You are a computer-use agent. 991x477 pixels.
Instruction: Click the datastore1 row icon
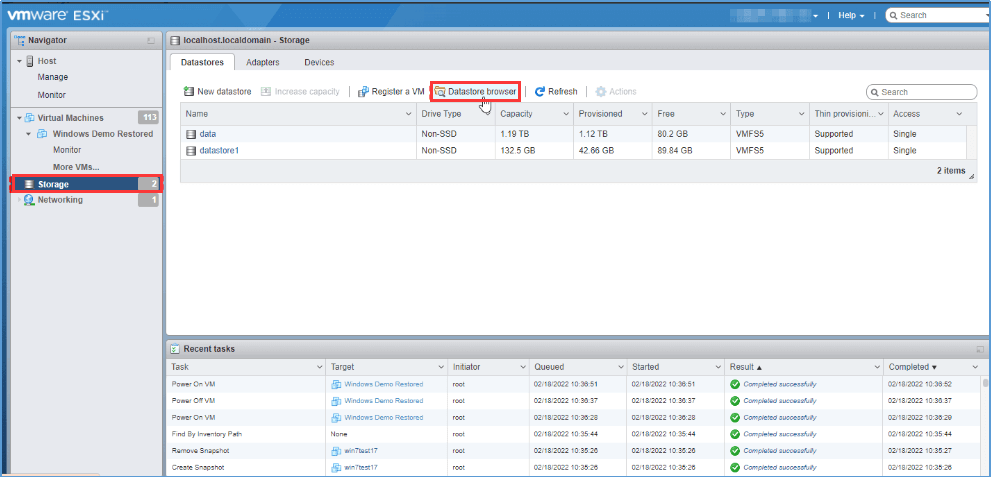coord(192,151)
